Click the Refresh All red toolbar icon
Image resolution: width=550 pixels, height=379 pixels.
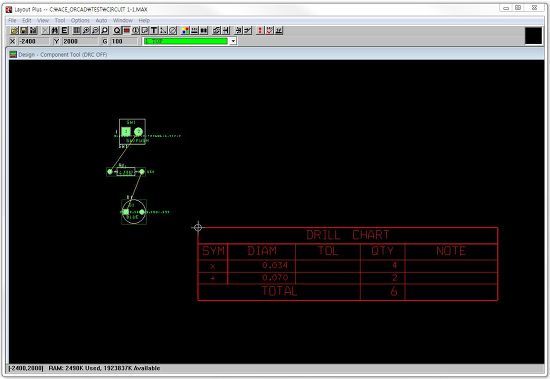(260, 31)
